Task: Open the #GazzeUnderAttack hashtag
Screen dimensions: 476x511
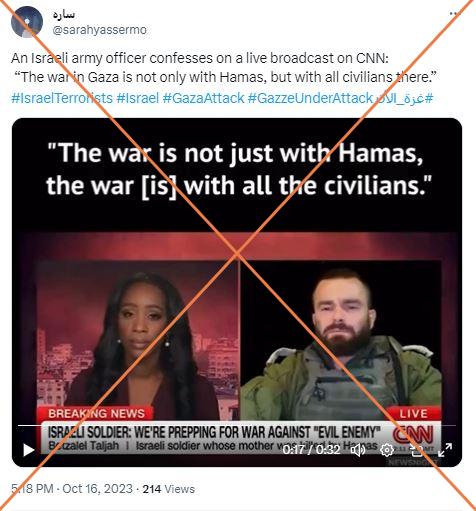Action: 310,98
